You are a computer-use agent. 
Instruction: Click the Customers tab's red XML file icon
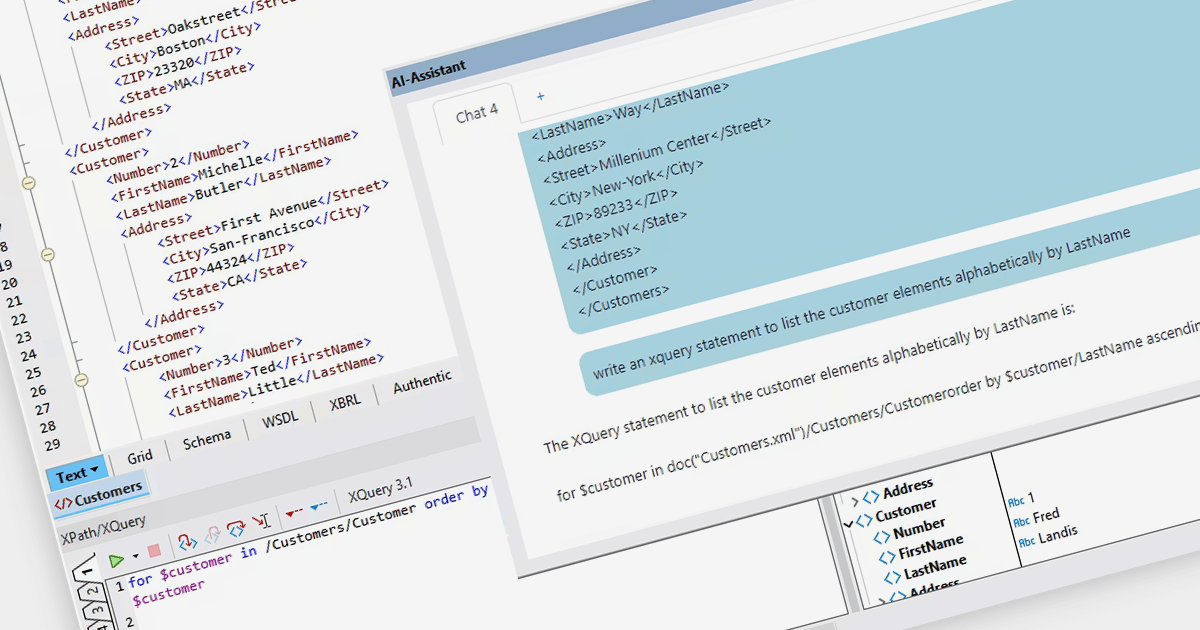(x=63, y=503)
